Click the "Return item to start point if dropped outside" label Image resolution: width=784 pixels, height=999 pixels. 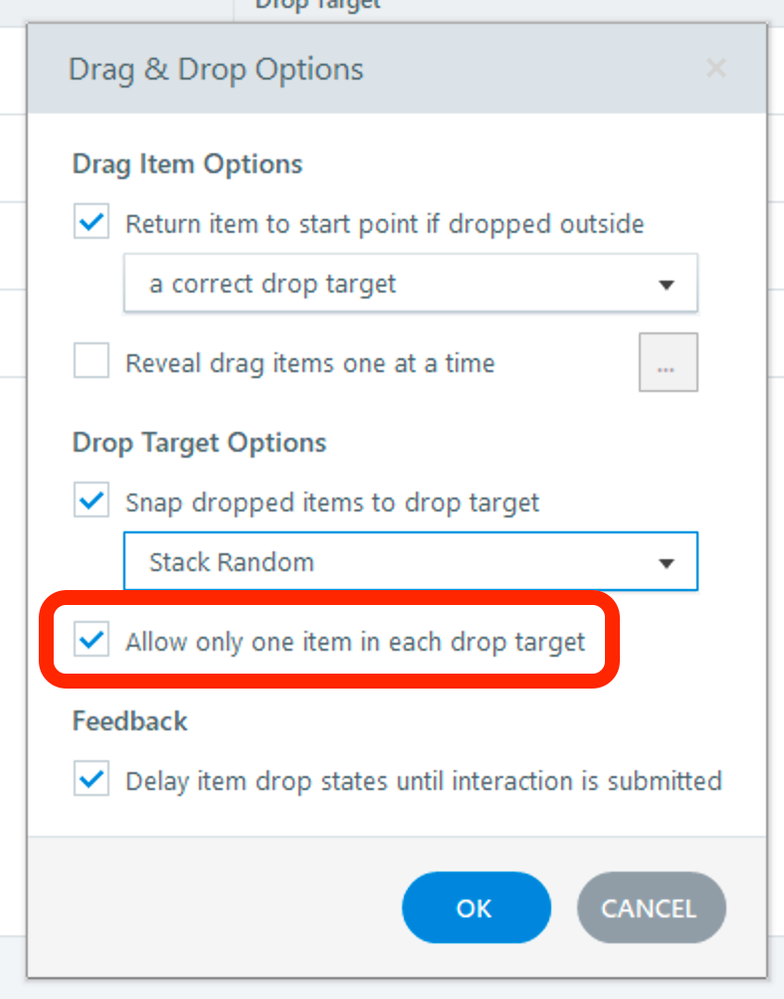point(384,224)
